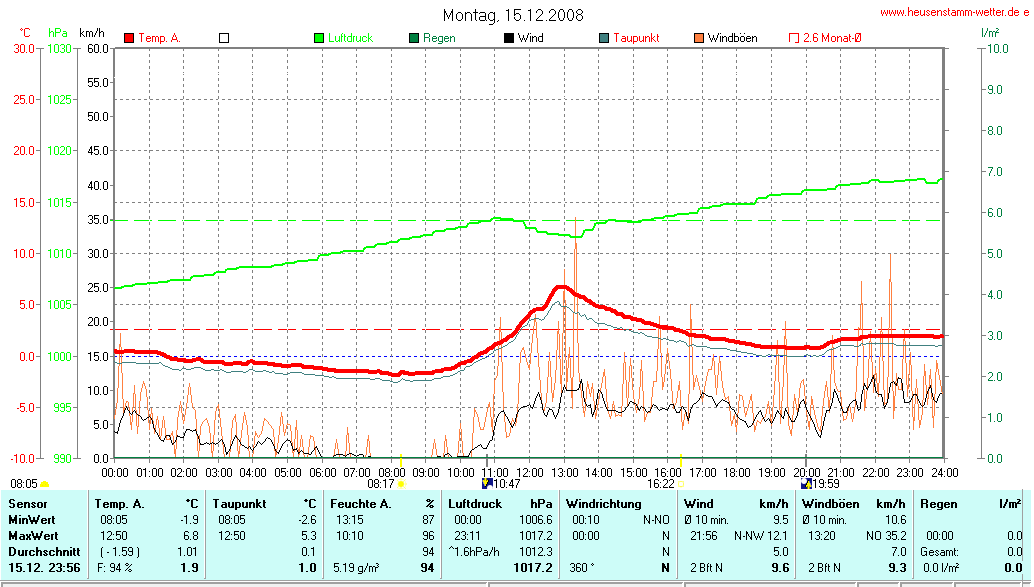This screenshot has width=1034, height=587.
Task: Open the heusenstamm-wetter.de website link
Action: pos(954,12)
